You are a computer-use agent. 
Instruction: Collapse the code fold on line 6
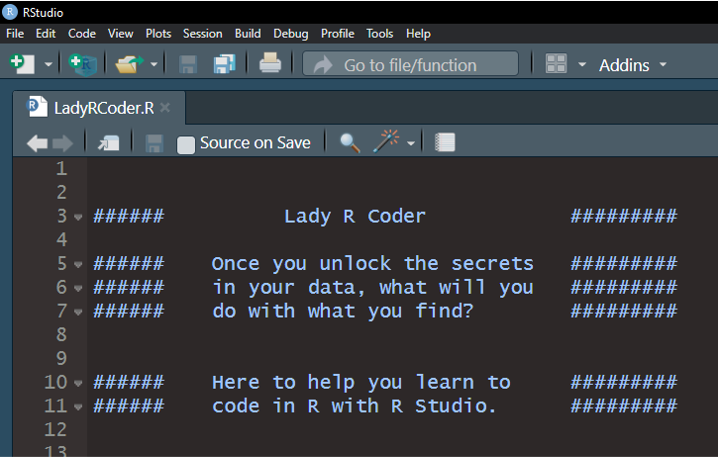78,288
